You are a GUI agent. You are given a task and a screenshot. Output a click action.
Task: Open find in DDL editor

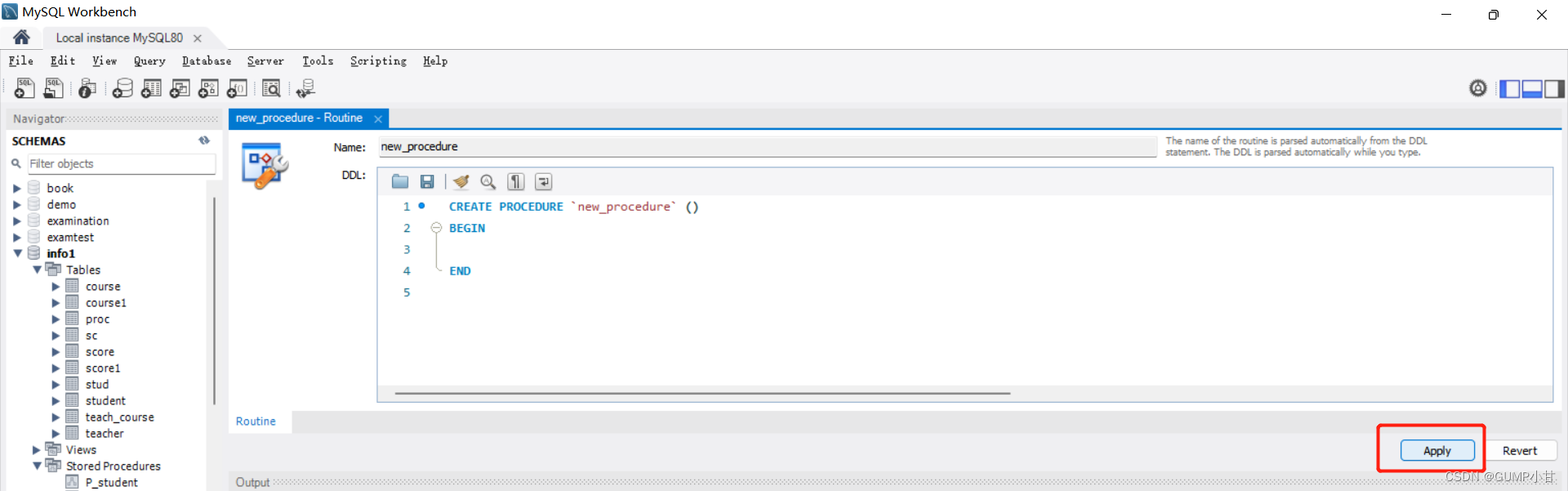[x=488, y=181]
